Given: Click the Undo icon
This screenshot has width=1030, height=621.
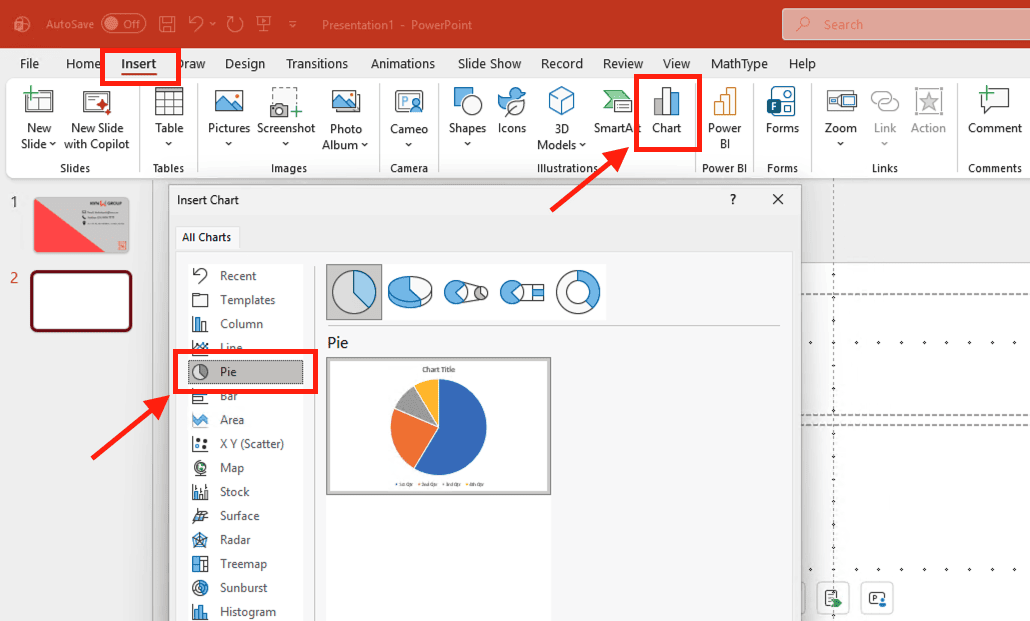Looking at the screenshot, I should tap(196, 24).
